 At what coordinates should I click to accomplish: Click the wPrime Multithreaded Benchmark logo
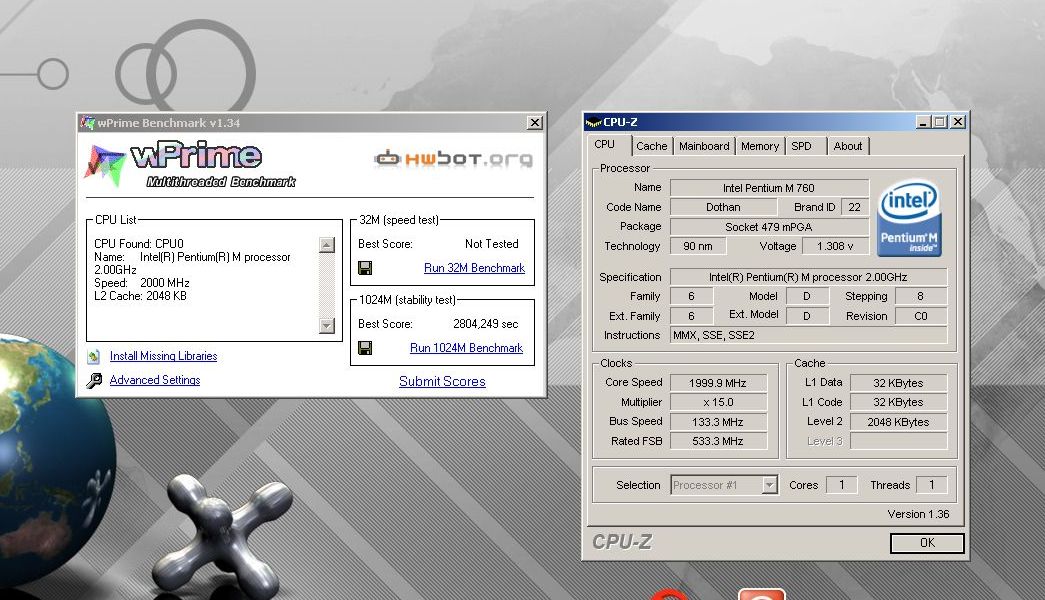coord(190,164)
